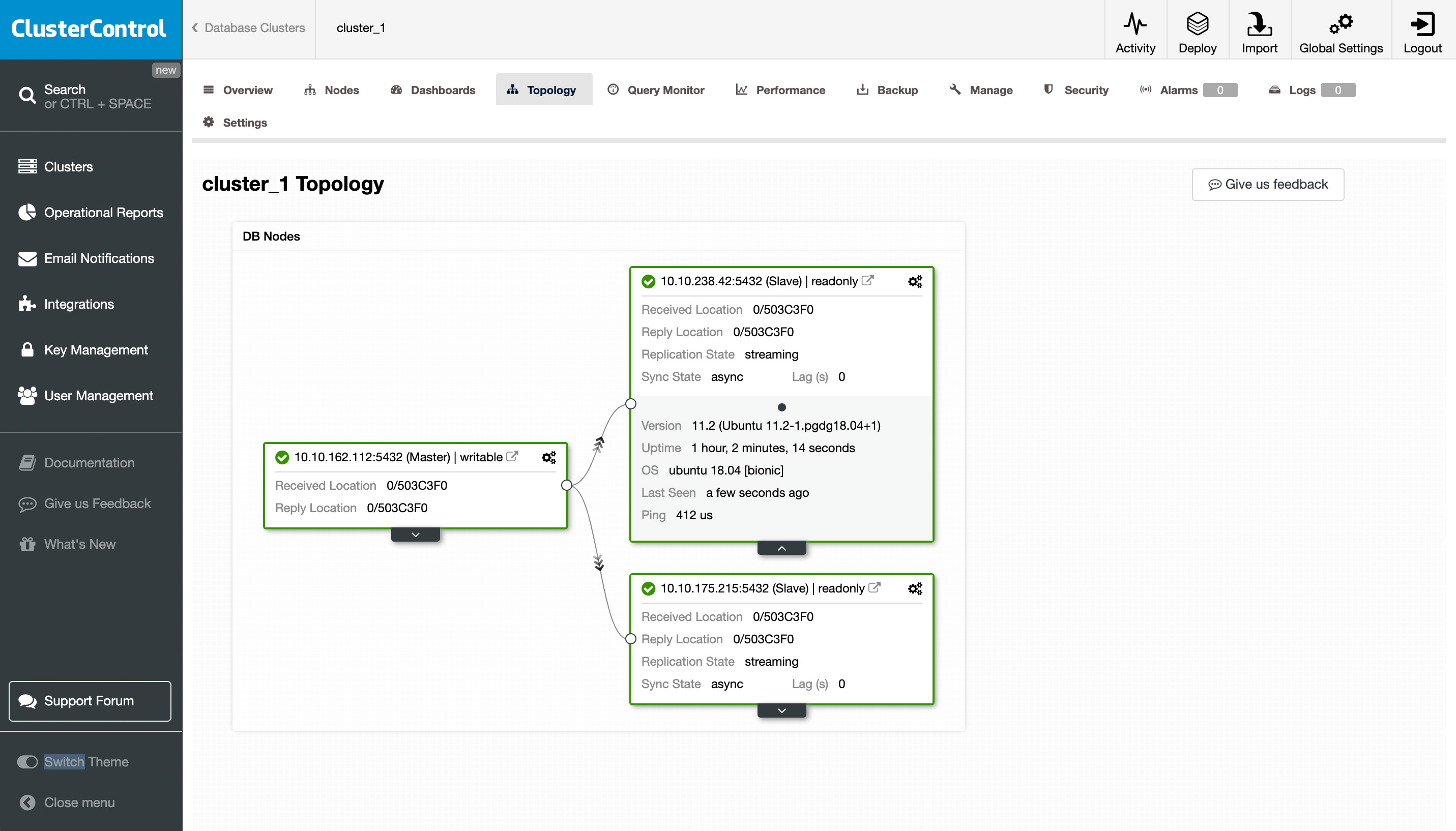Viewport: 1456px width, 831px height.
Task: Go back to Database Clusters
Action: 248,27
